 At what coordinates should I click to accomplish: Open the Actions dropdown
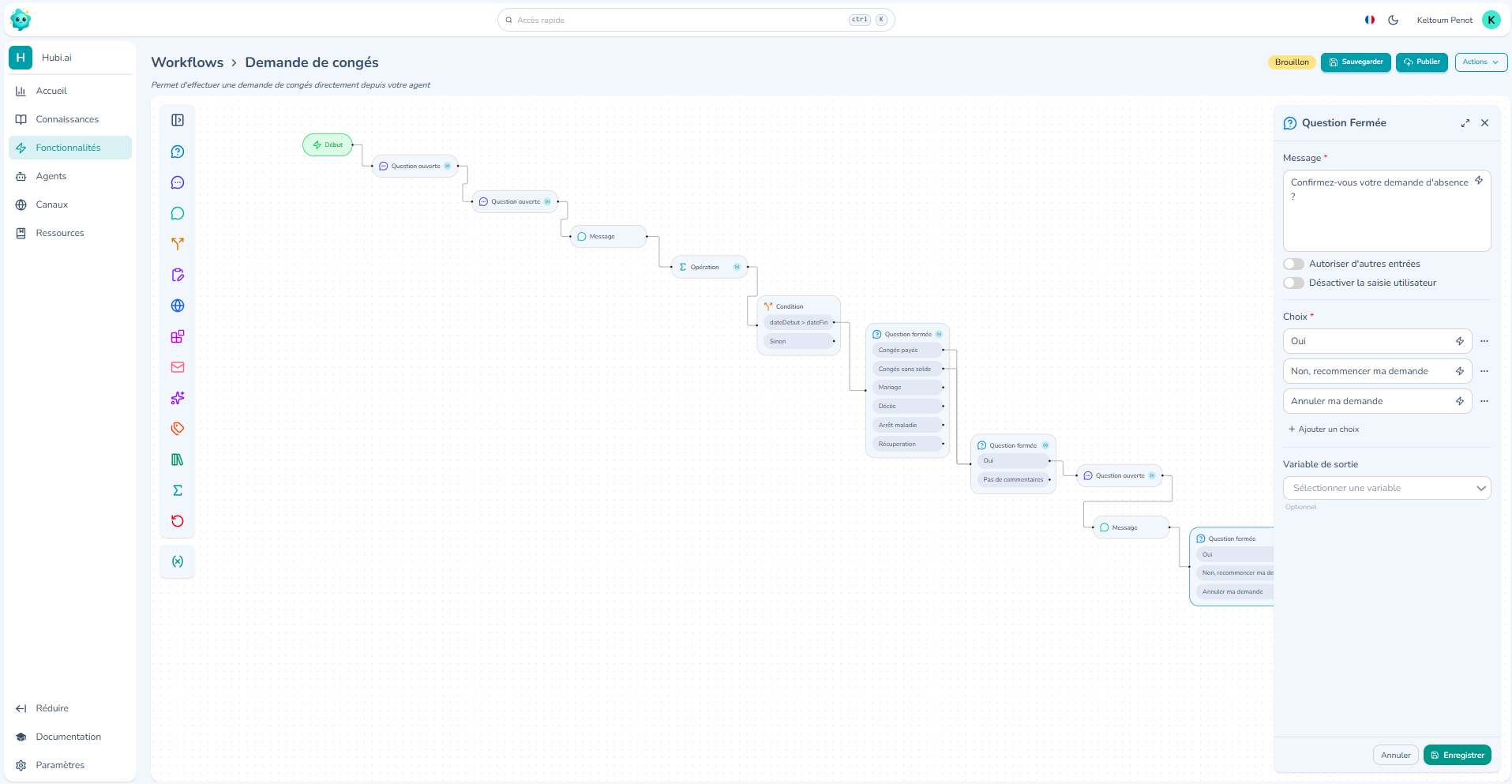1480,62
